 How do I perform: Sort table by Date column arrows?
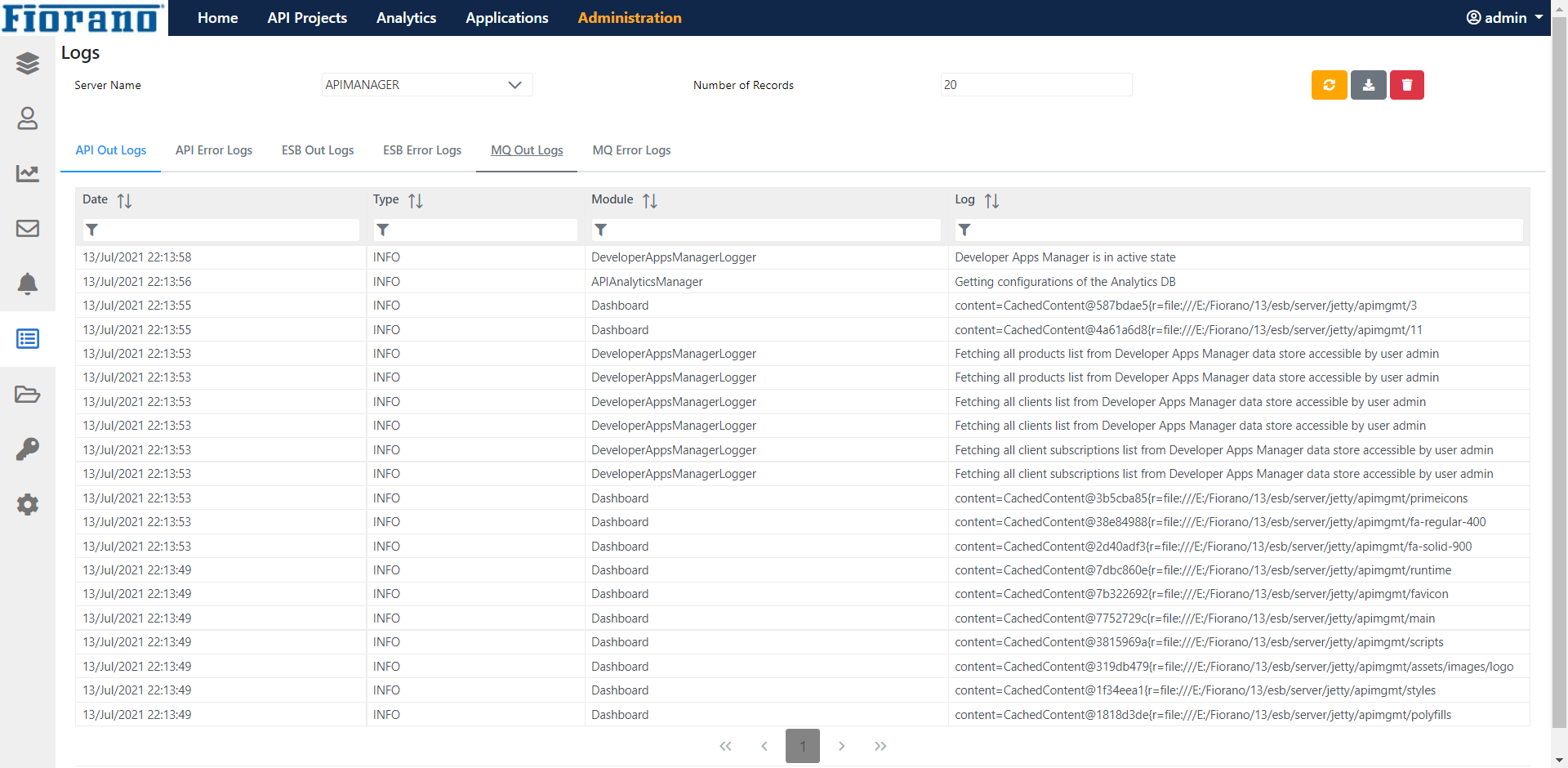click(124, 200)
